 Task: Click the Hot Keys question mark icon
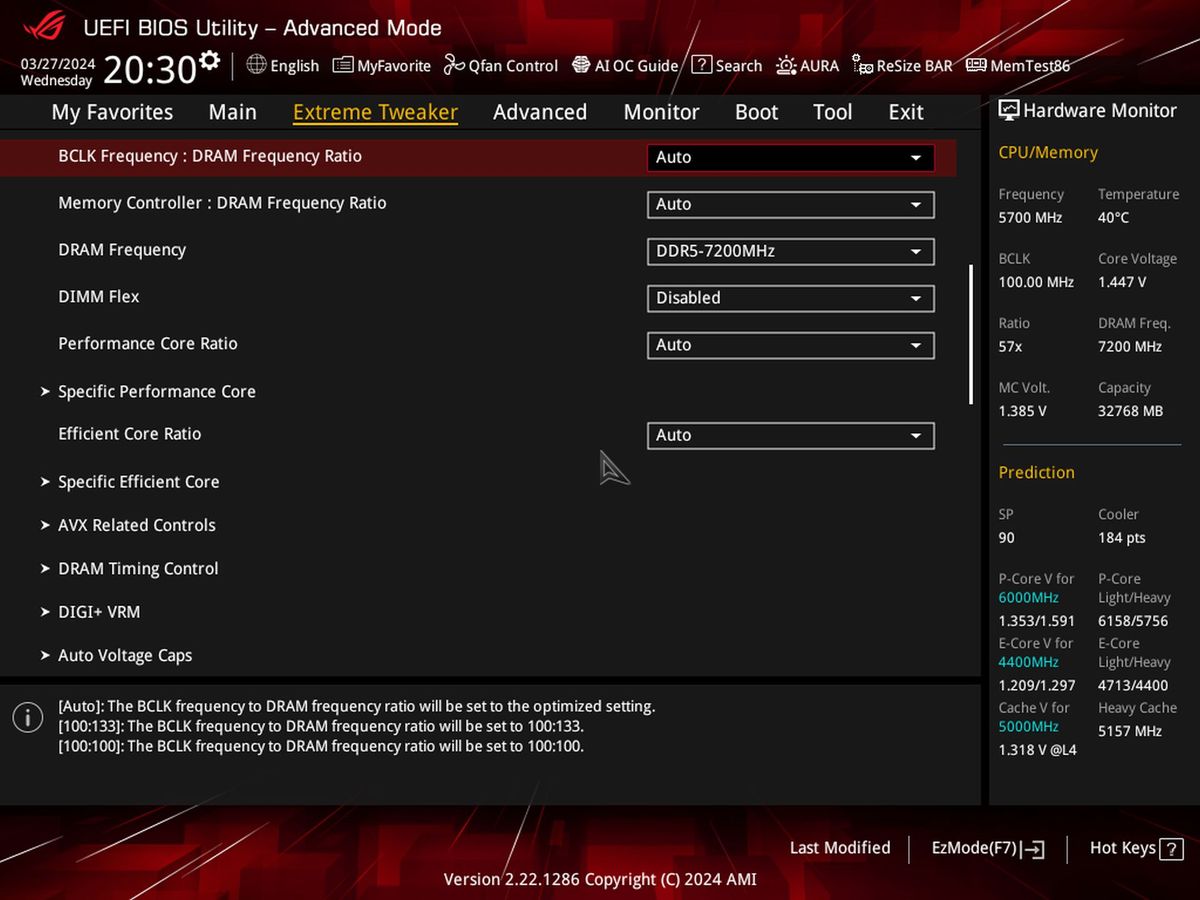pyautogui.click(x=1171, y=848)
